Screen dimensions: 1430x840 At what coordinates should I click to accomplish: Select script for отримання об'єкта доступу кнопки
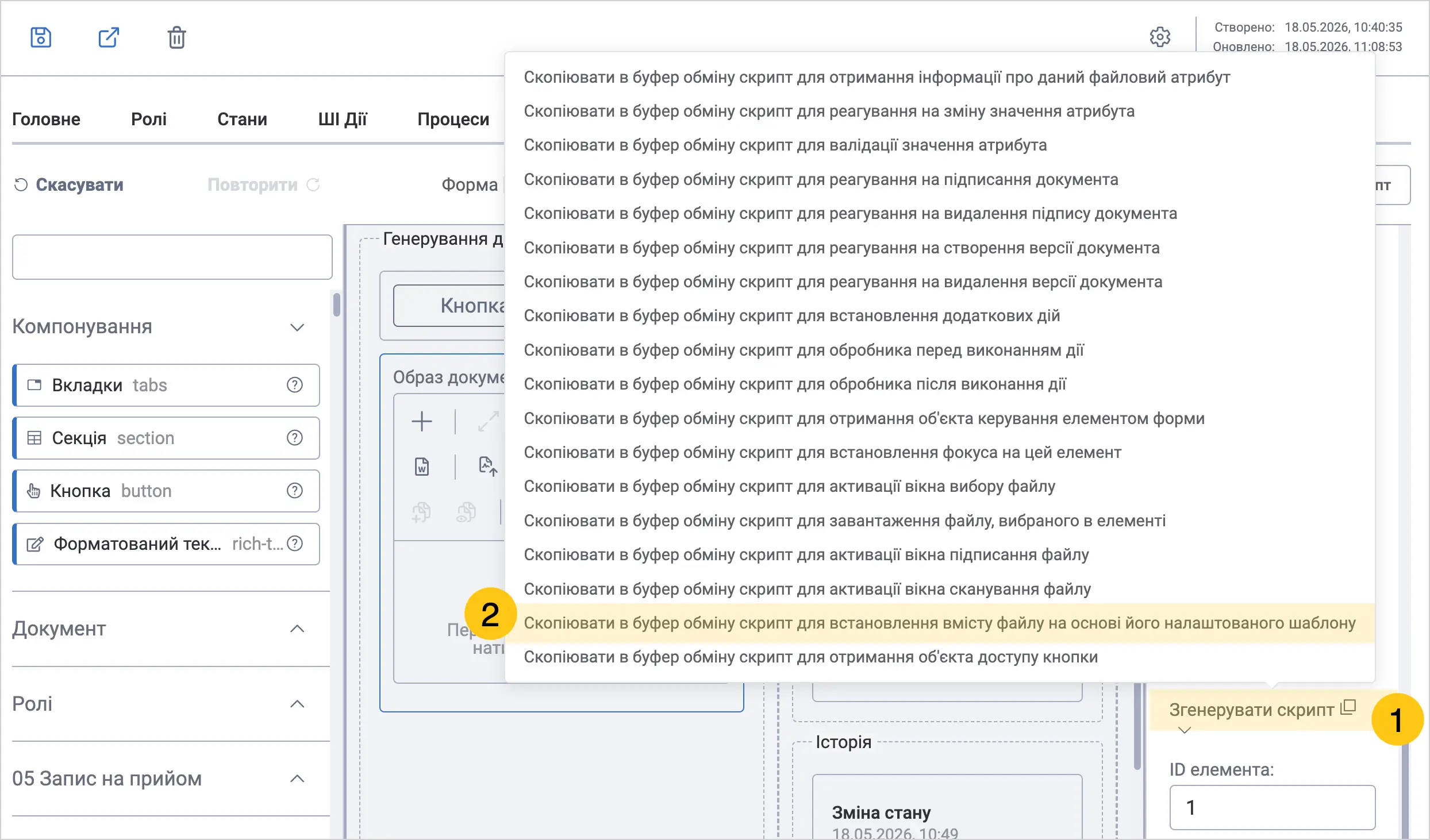940,657
